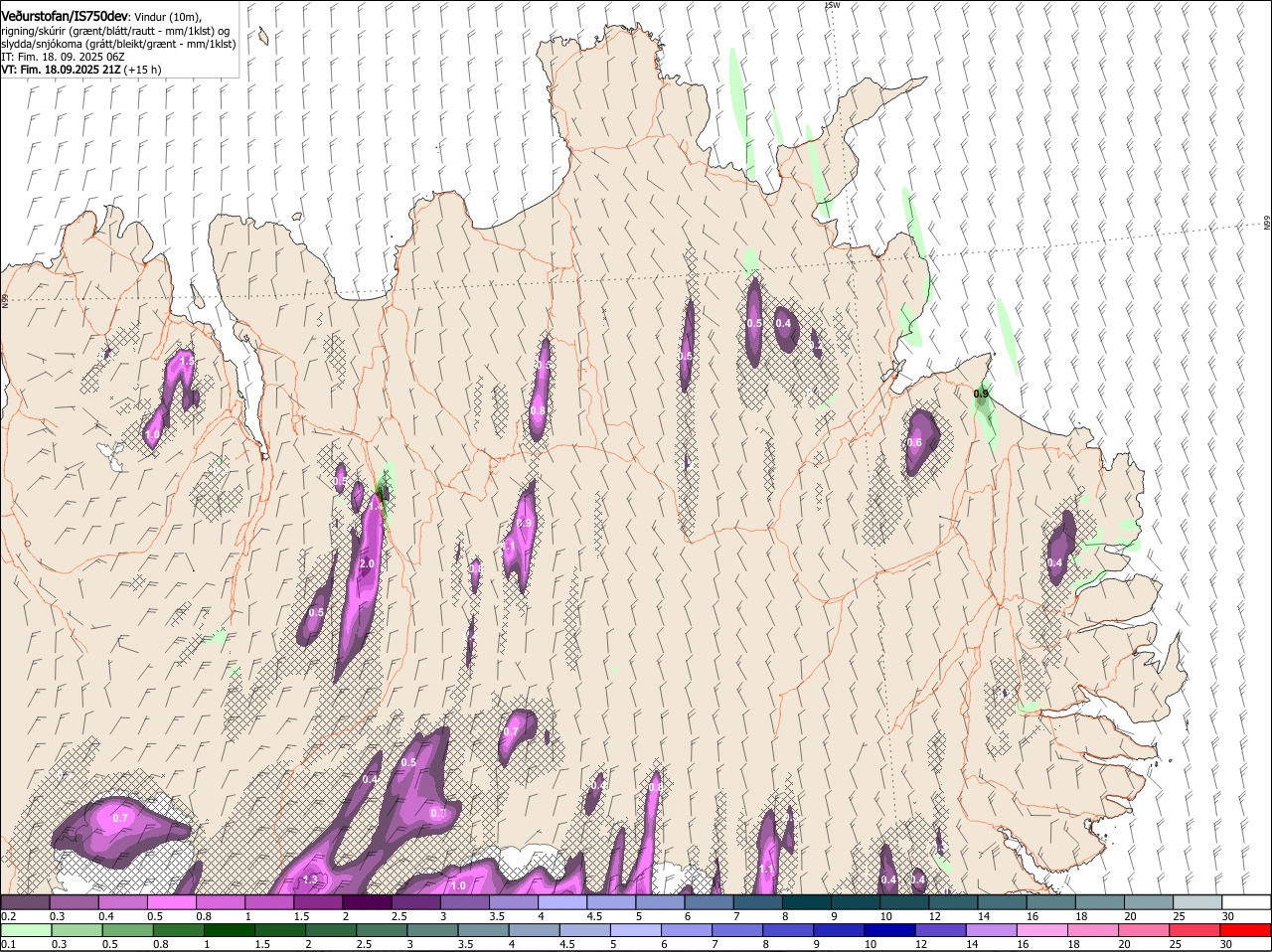Click the Veðurstofan/IS750dev title text
This screenshot has height=952, width=1272.
(x=65, y=16)
